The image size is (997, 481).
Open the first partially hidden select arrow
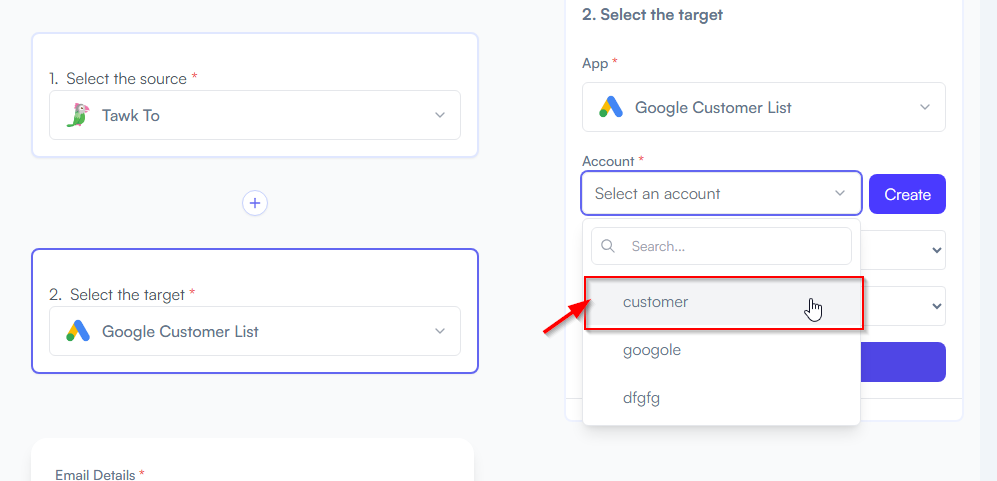(936, 250)
